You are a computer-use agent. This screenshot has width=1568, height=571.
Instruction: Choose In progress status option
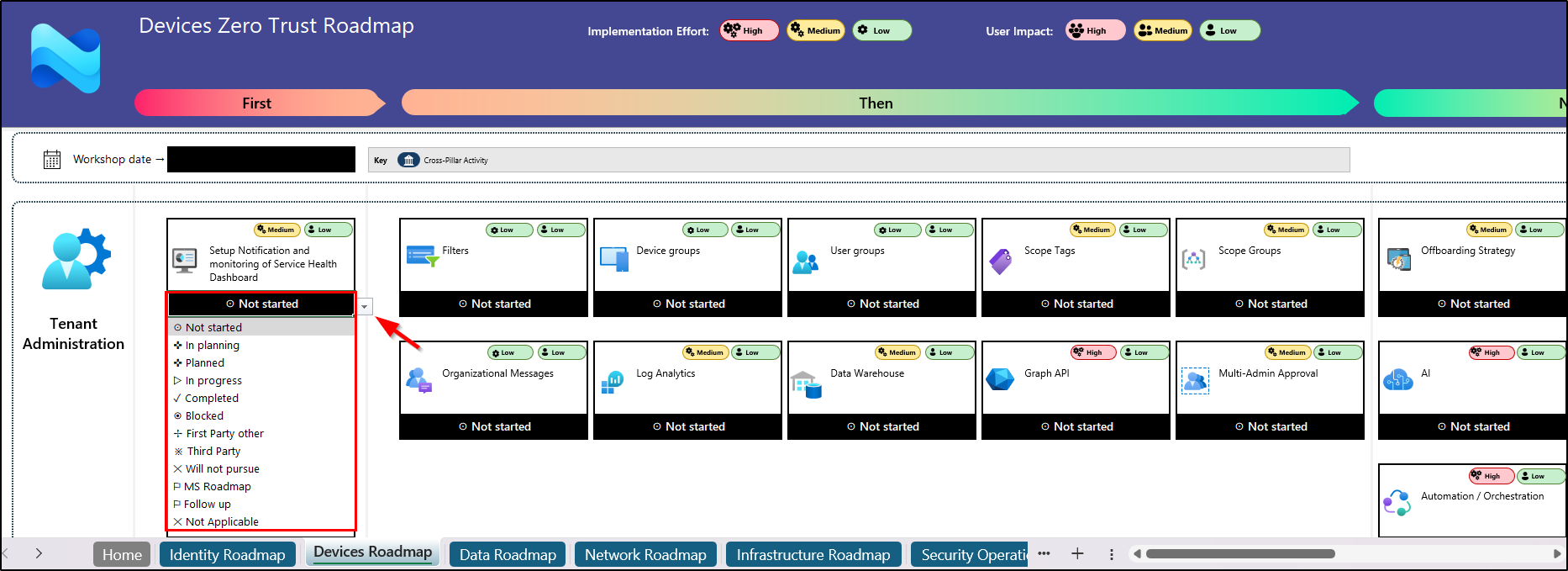coord(261,380)
